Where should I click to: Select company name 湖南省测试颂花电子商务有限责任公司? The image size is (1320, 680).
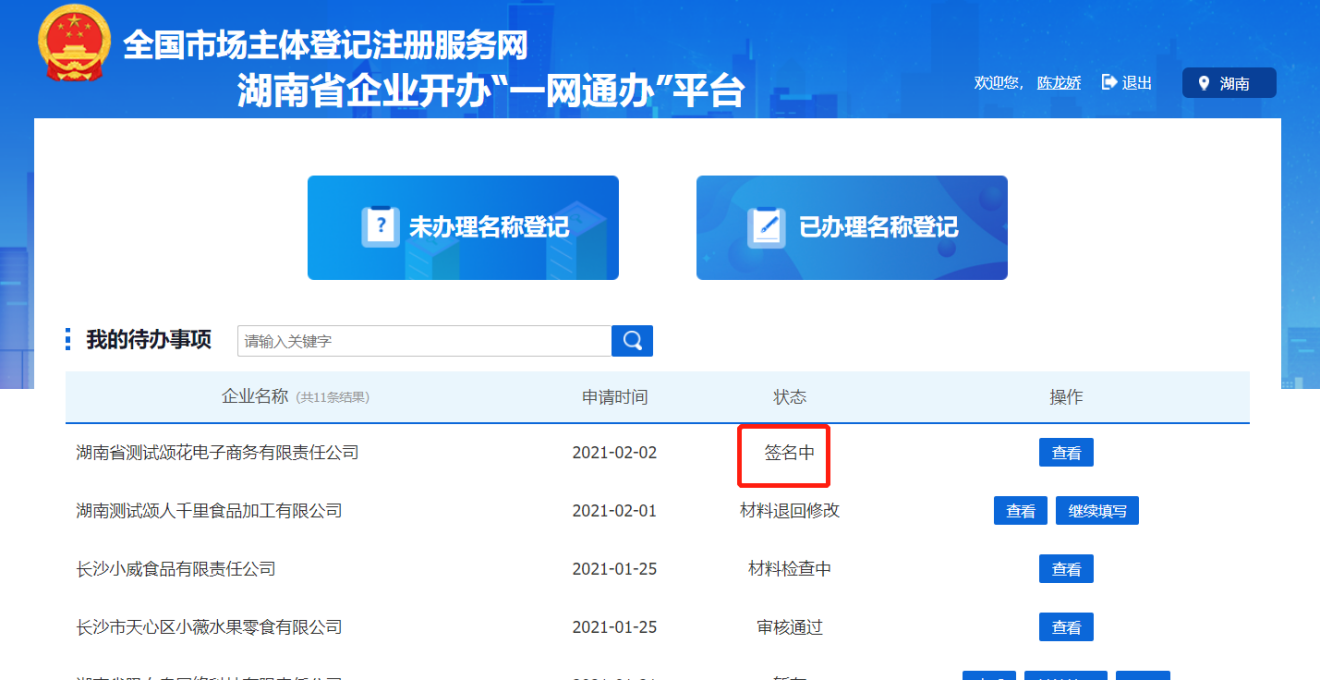coord(217,453)
